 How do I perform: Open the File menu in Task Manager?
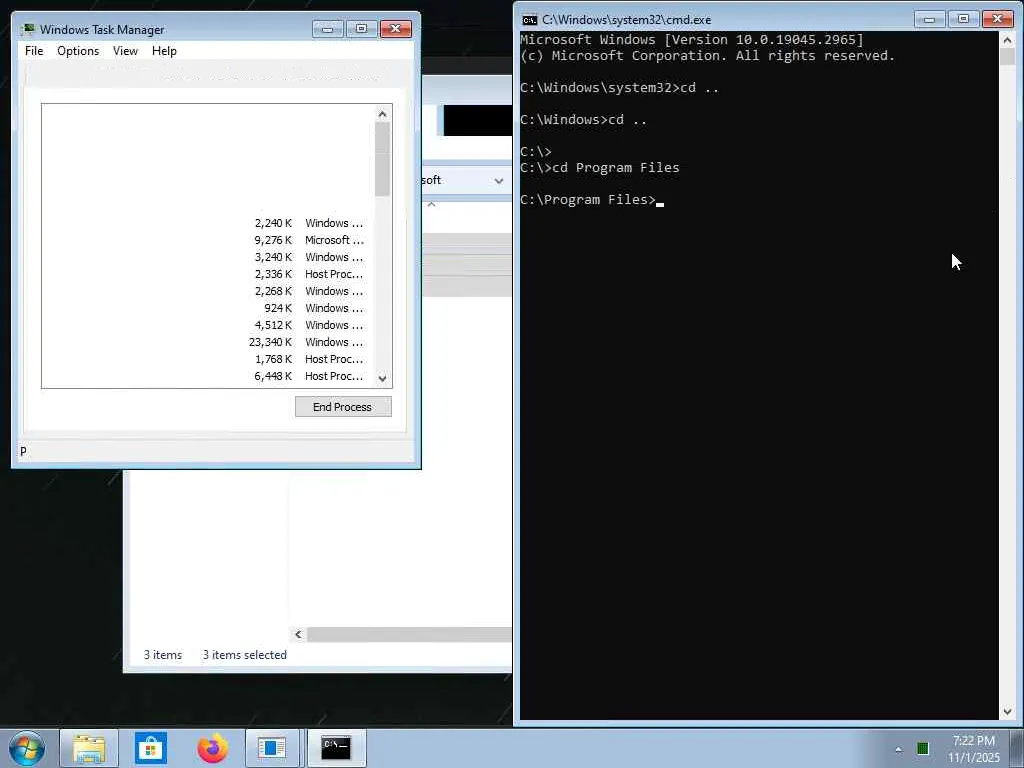[34, 51]
